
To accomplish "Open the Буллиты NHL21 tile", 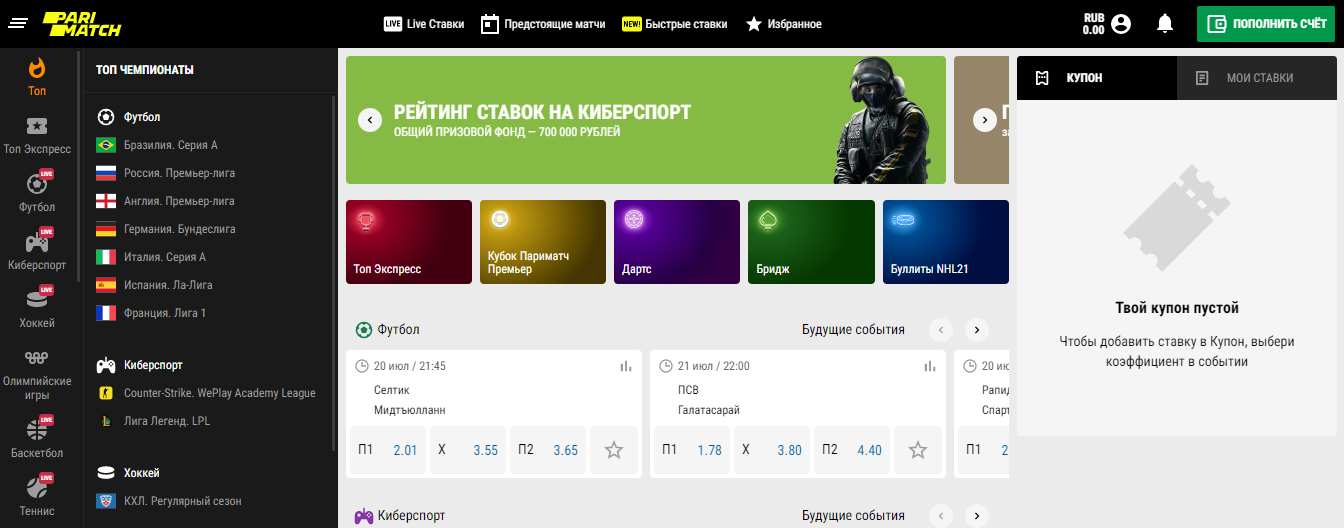I will coord(946,242).
